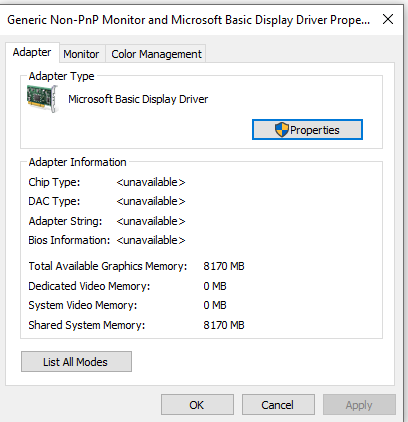Click List All Modes button
The height and width of the screenshot is (422, 408).
coord(76,362)
